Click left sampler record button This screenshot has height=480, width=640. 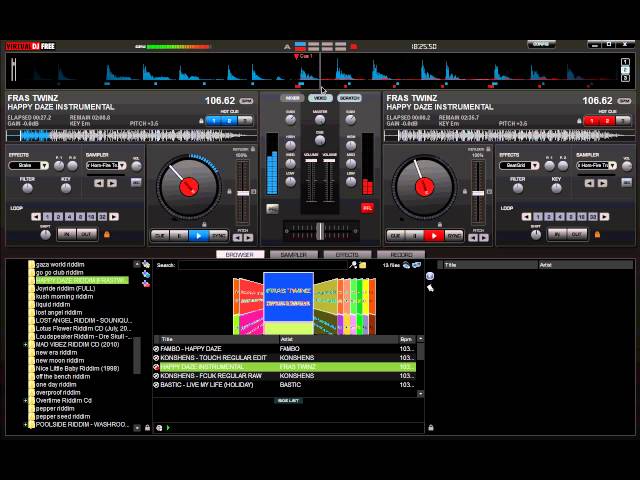[136, 182]
